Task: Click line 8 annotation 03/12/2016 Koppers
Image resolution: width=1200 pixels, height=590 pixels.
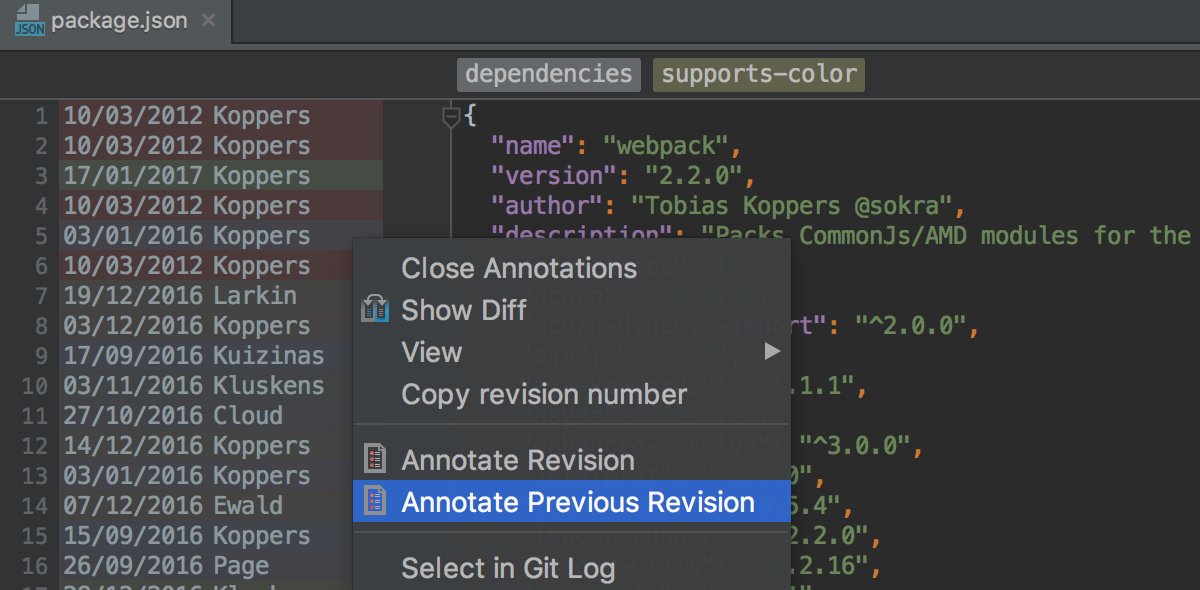Action: point(187,326)
